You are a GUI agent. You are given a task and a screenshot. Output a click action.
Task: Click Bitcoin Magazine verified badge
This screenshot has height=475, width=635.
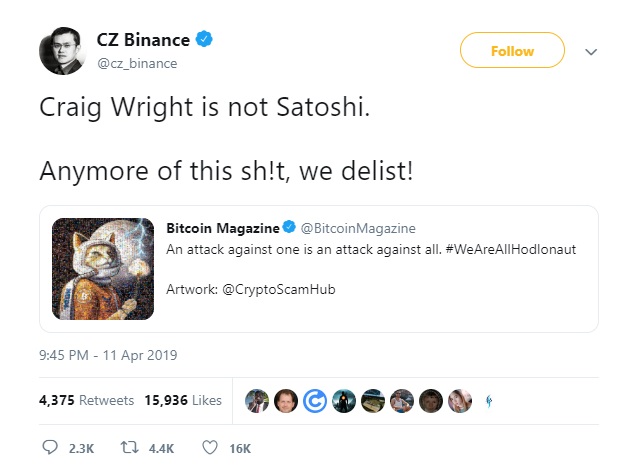pyautogui.click(x=289, y=227)
